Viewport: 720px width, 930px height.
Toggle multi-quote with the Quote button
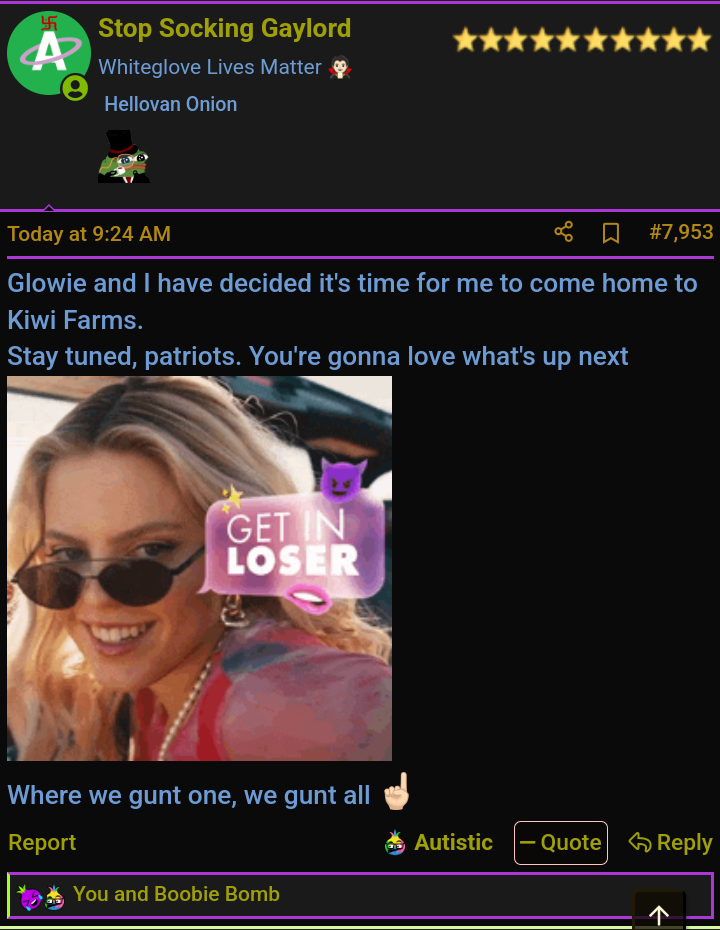(x=560, y=843)
